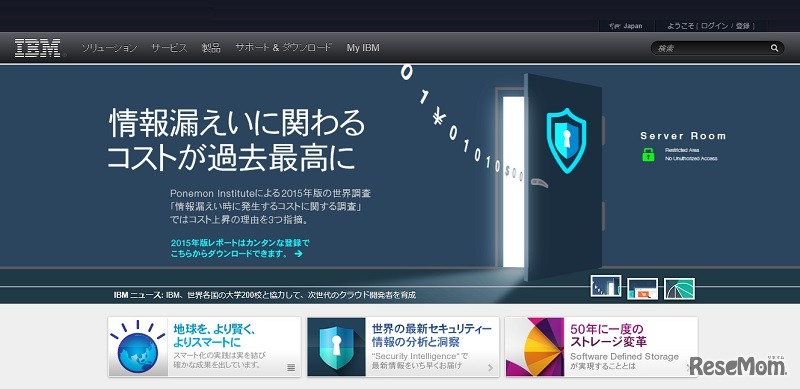Click the Software Defined Storage description
800x389 pixels.
pyautogui.click(x=624, y=361)
